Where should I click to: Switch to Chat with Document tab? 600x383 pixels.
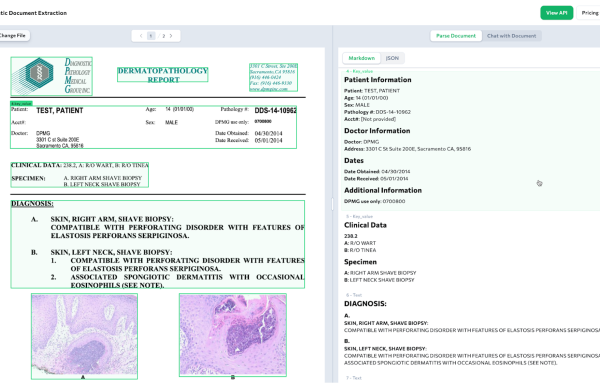[511, 36]
